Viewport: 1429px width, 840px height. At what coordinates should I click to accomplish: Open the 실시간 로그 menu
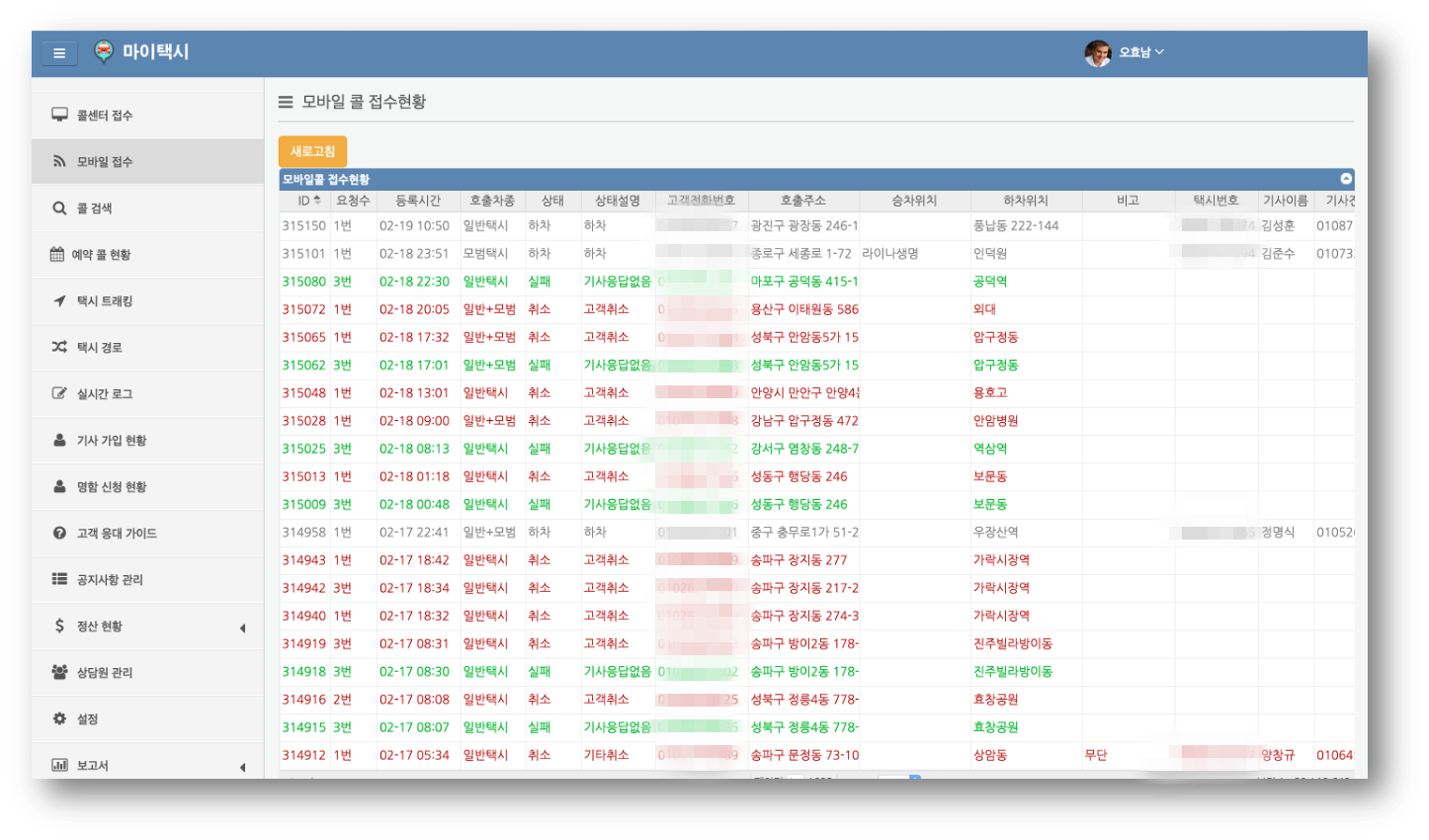tap(147, 394)
